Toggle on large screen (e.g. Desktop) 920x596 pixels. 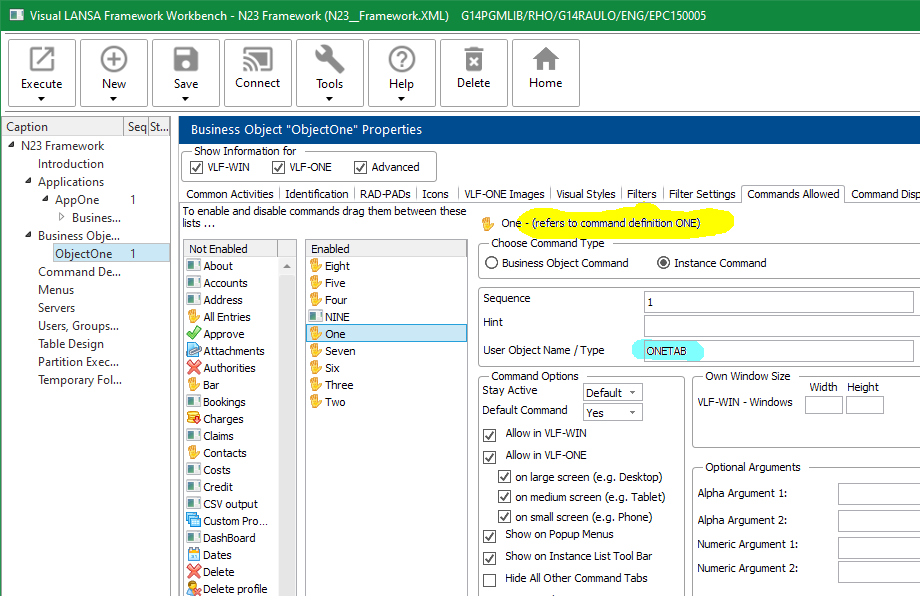504,476
